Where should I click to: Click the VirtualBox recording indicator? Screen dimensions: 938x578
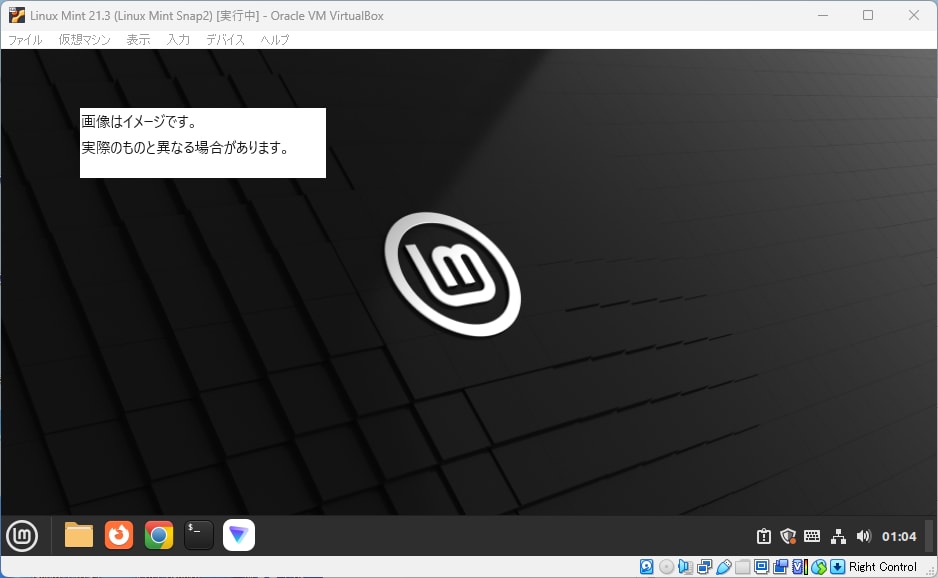click(x=781, y=567)
